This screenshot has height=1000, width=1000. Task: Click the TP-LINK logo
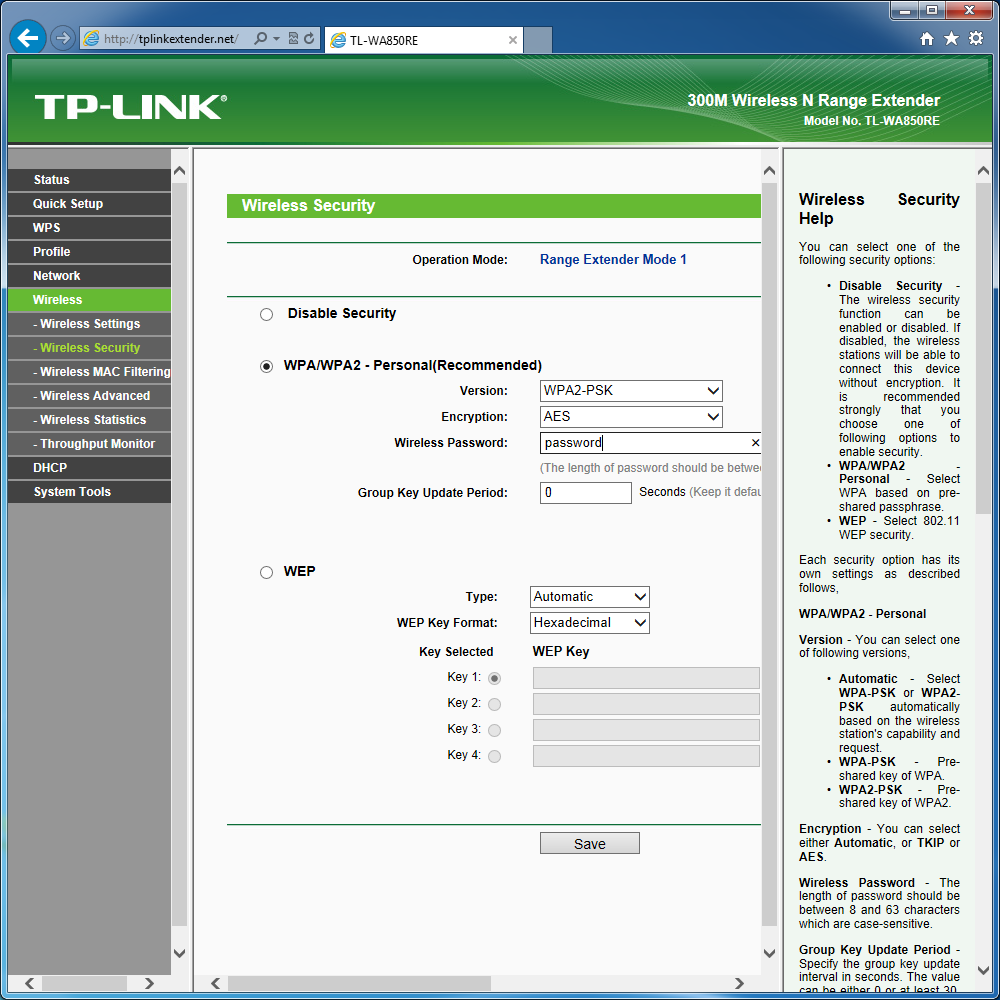tap(131, 107)
